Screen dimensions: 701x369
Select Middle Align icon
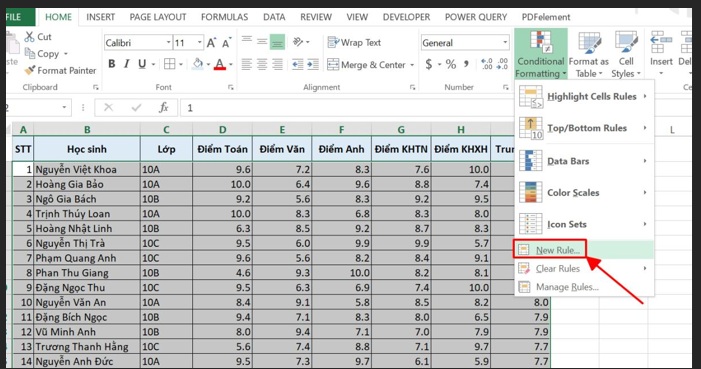click(x=262, y=42)
